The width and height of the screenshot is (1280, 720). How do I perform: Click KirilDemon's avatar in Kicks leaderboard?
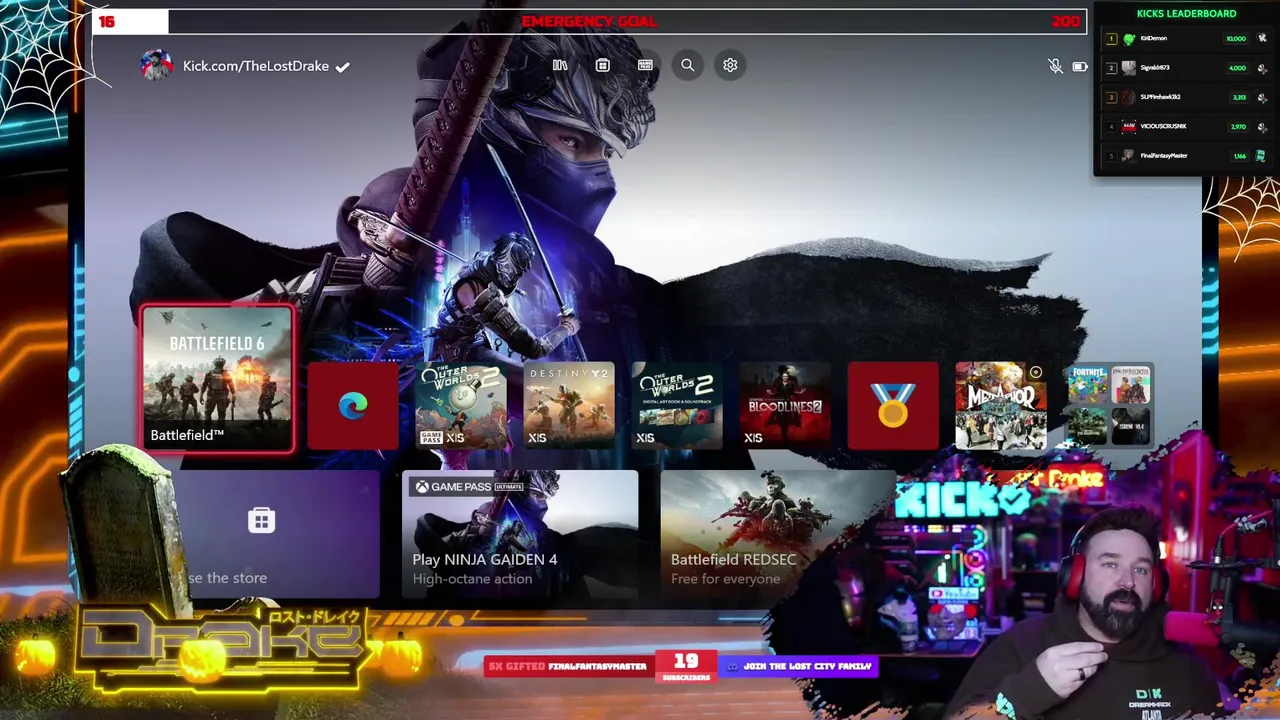1129,38
